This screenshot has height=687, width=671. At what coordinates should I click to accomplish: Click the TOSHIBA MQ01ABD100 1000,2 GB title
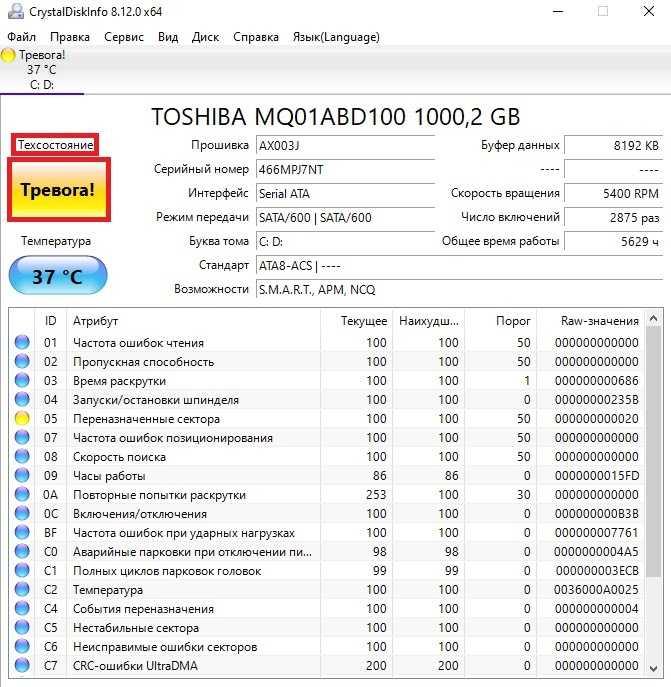(x=336, y=117)
